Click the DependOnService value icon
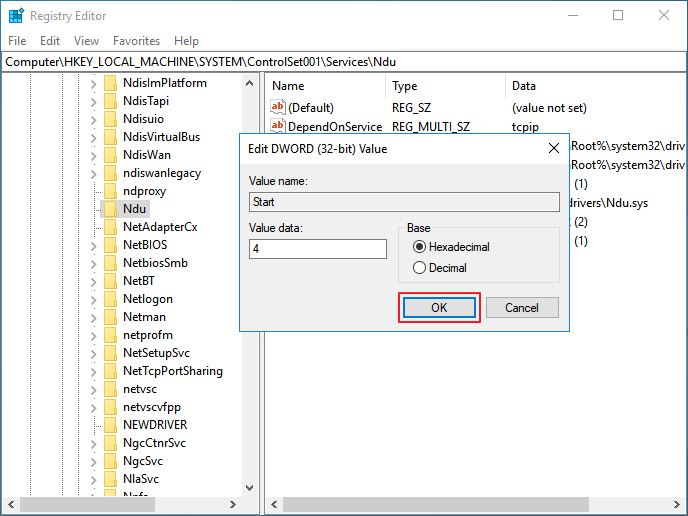This screenshot has width=688, height=516. pyautogui.click(x=278, y=126)
